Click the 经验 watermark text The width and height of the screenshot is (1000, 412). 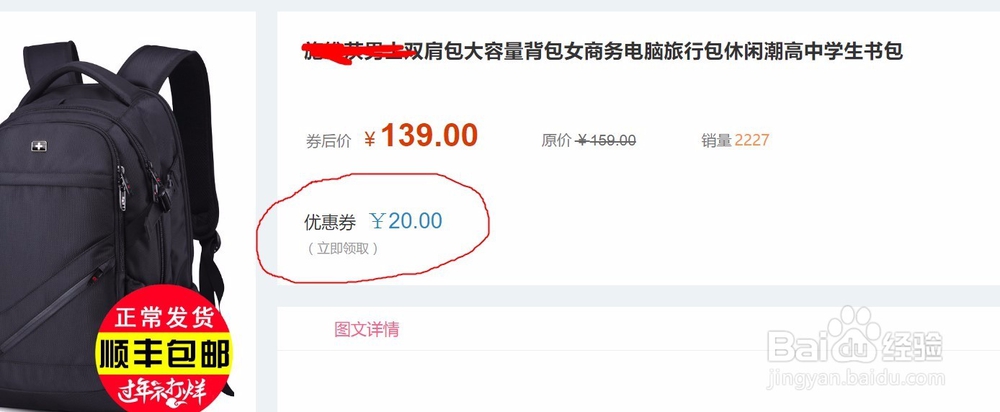point(913,347)
